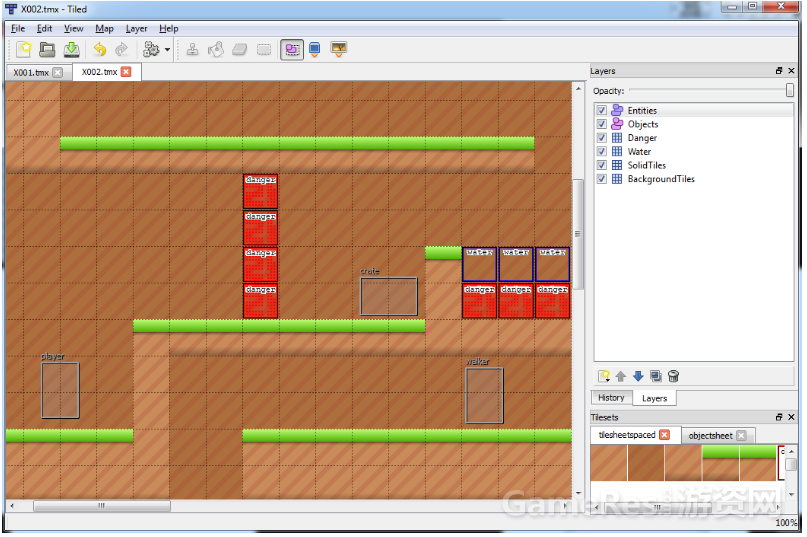This screenshot has width=807, height=537.
Task: Select the tilesheetspaced tileset tab
Action: tap(627, 435)
